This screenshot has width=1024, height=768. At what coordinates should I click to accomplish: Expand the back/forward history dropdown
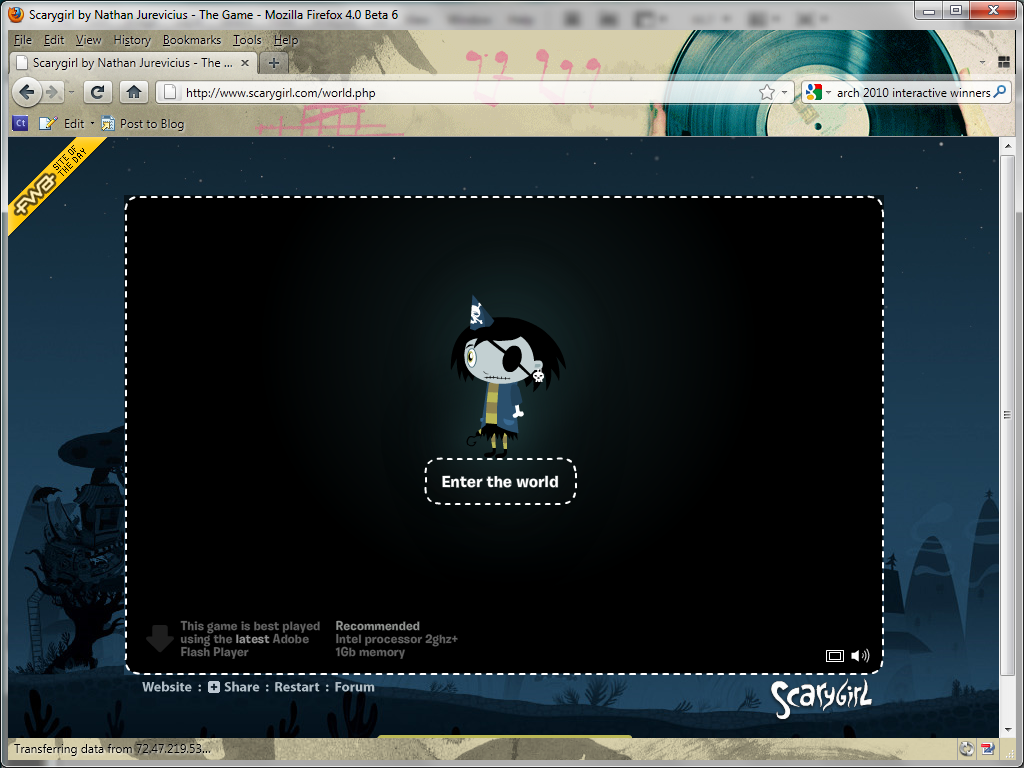pyautogui.click(x=71, y=92)
